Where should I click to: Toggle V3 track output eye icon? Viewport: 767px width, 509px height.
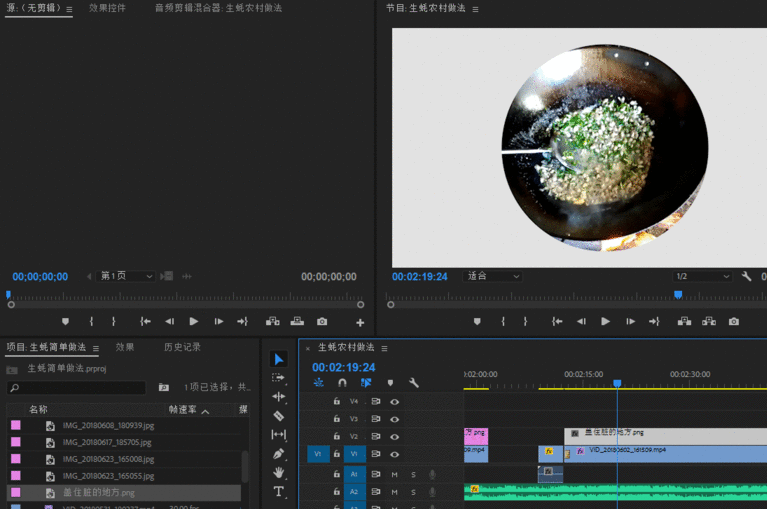click(395, 419)
